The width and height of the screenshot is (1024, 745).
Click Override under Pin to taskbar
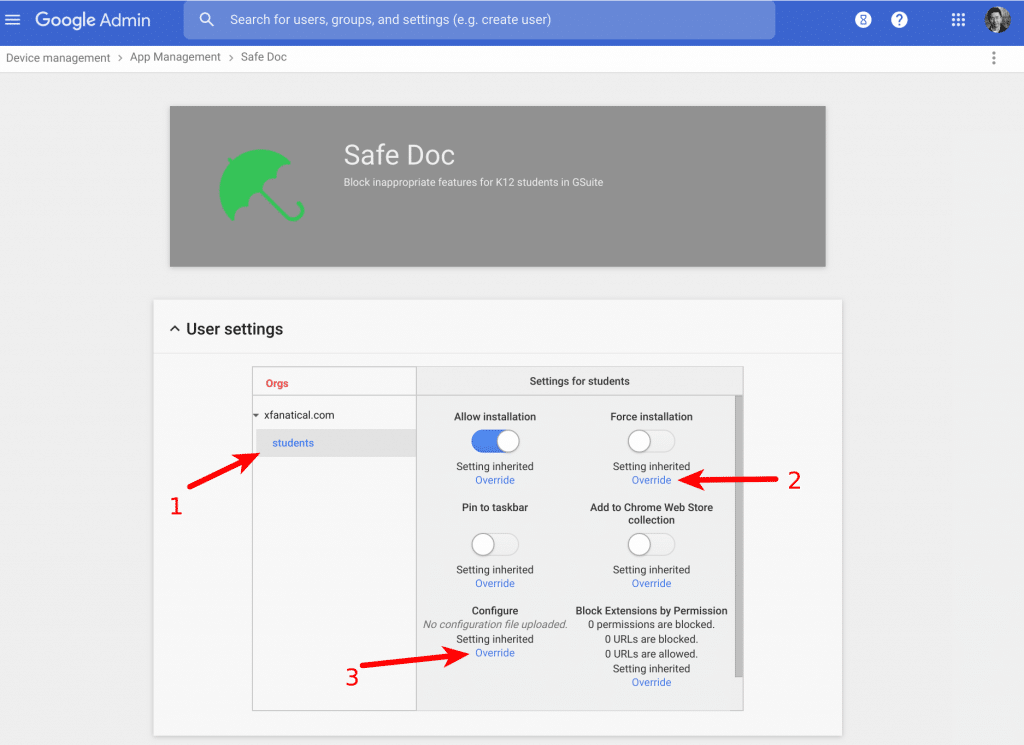[495, 583]
